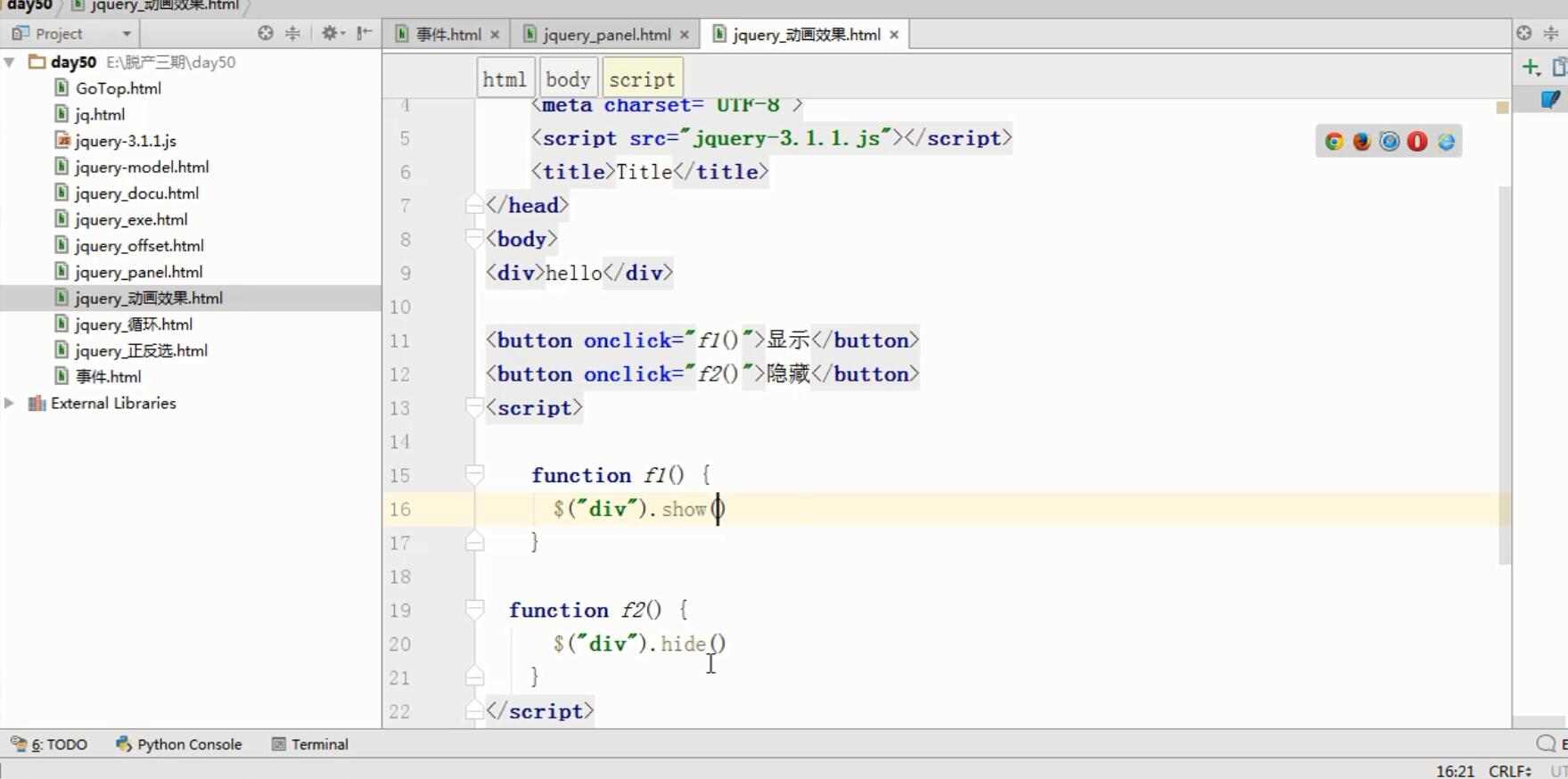Open page in Safari browser

(1389, 142)
